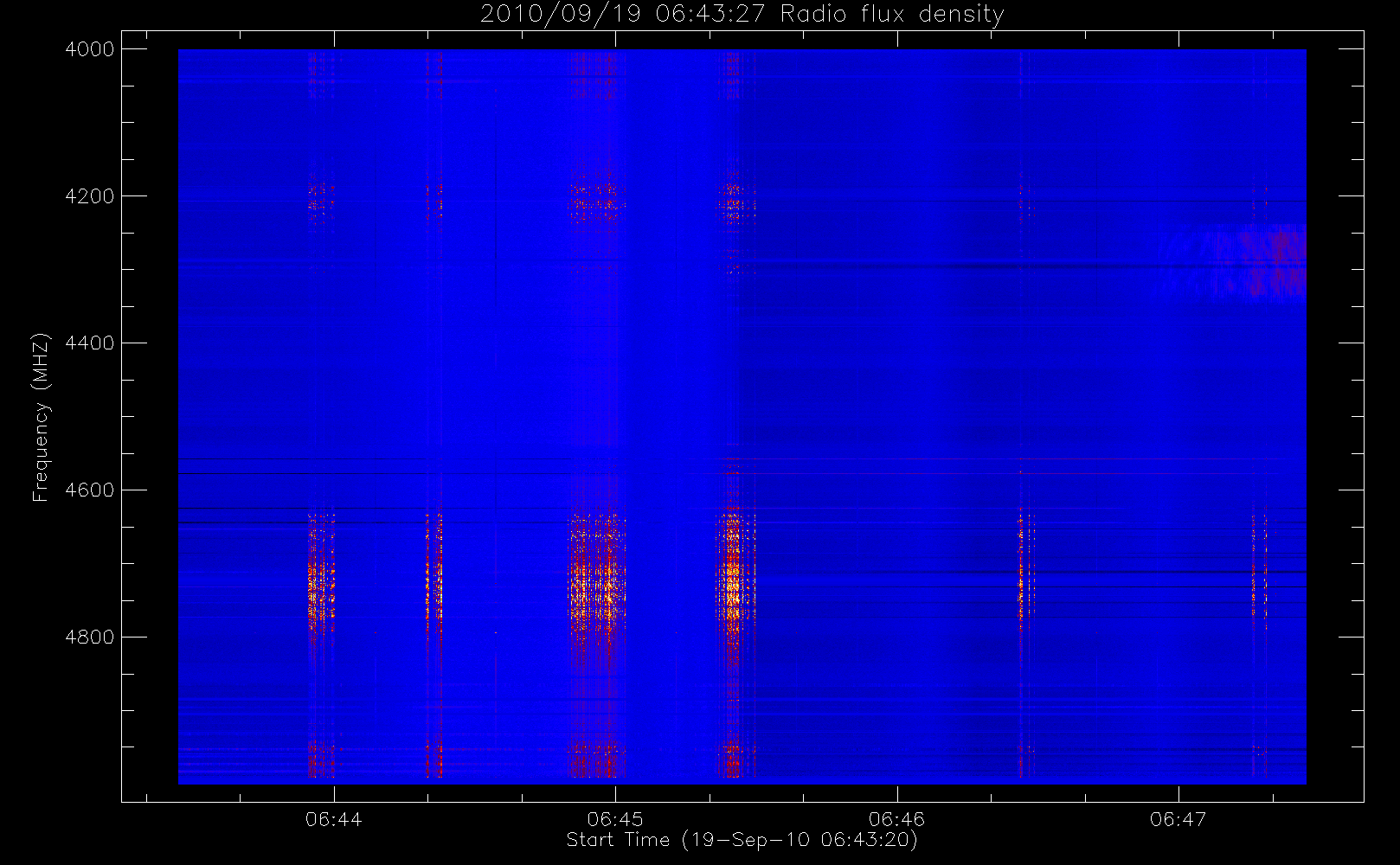Select the 4600 frequency tick label
Image resolution: width=1400 pixels, height=865 pixels.
tap(90, 490)
